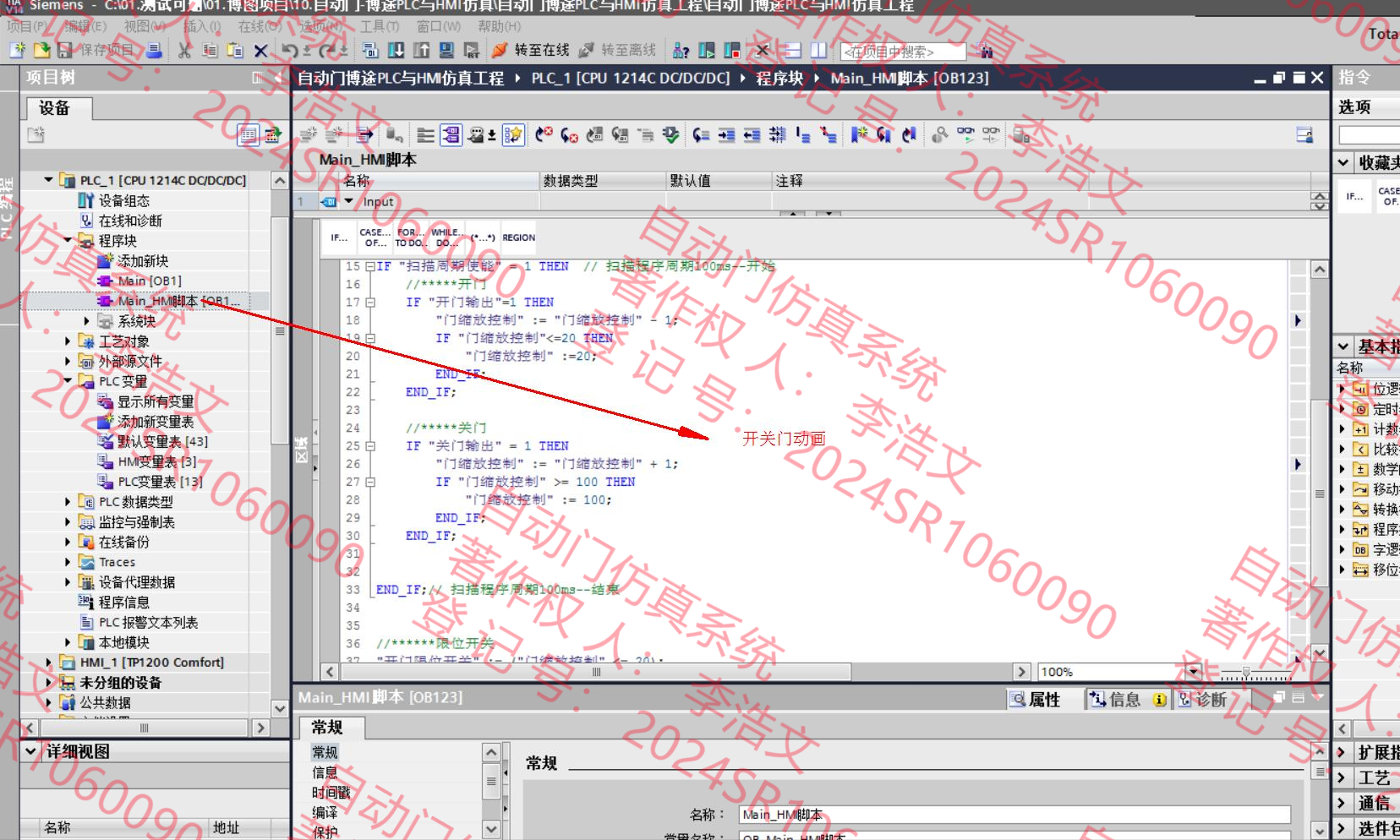Download to device with the download icon
This screenshot has height=840, width=1400.
point(396,51)
